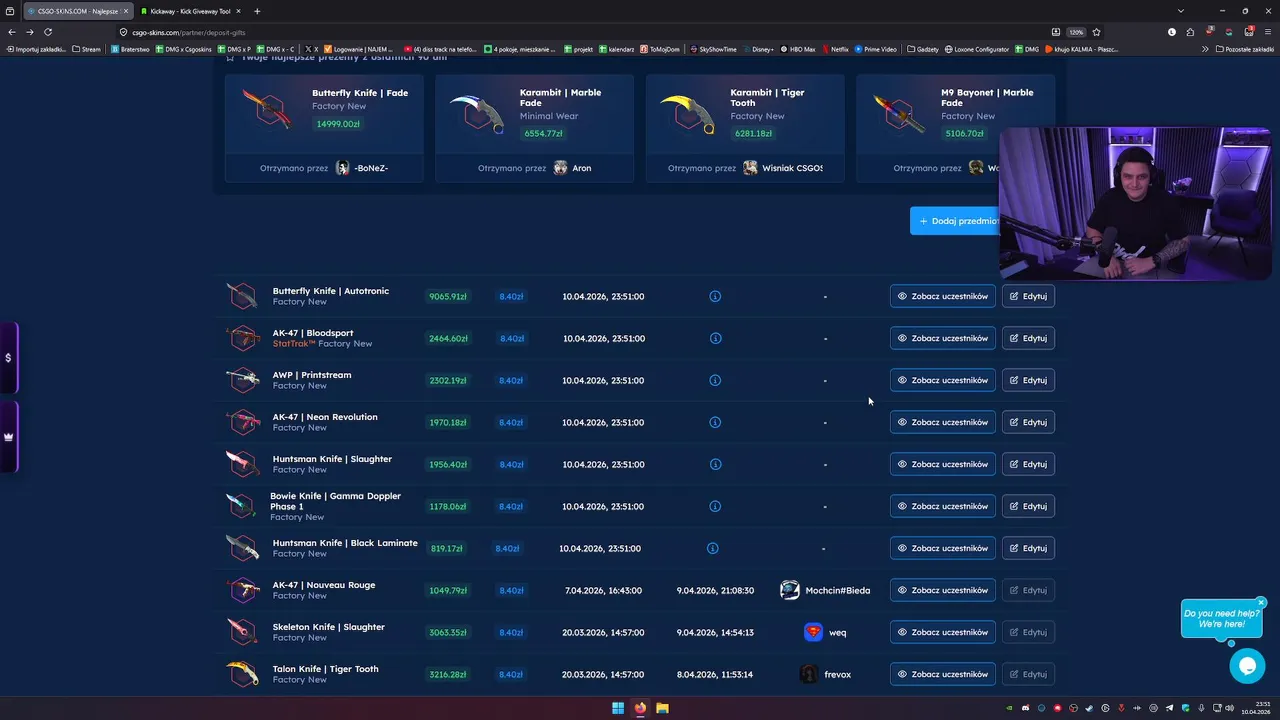Click frevox avatar in Talon Knife row

[x=809, y=674]
